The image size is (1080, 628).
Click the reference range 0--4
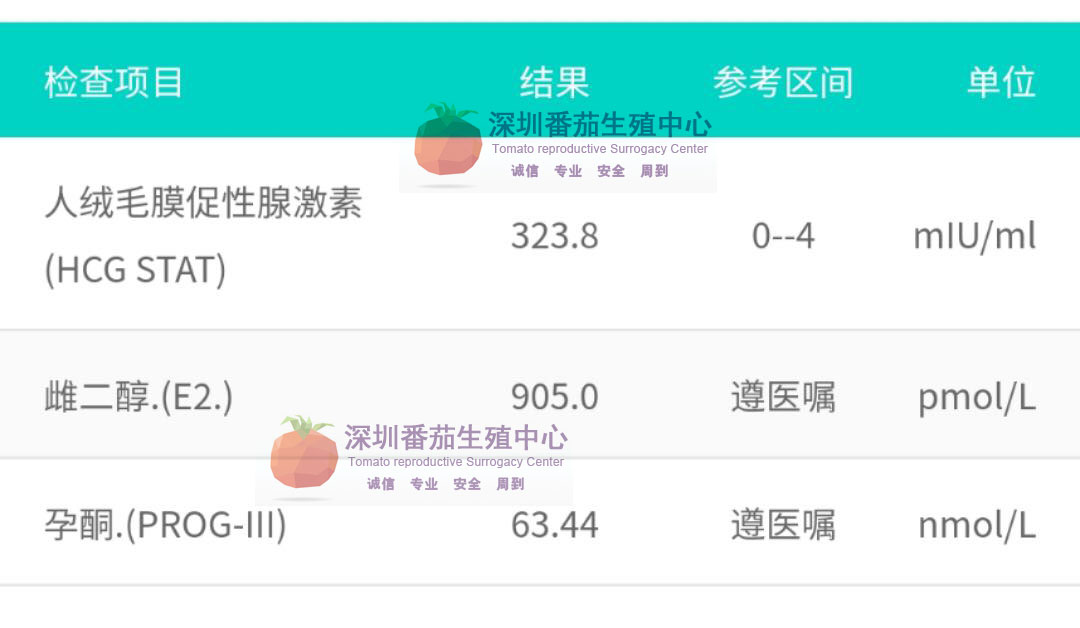point(783,236)
